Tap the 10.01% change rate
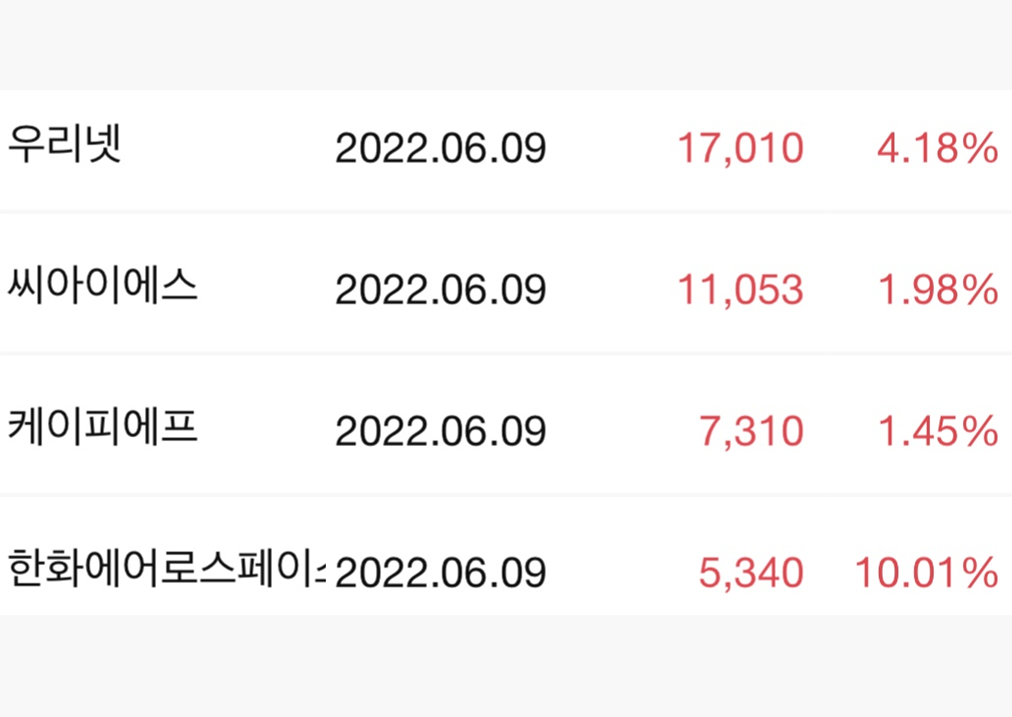 tap(926, 574)
